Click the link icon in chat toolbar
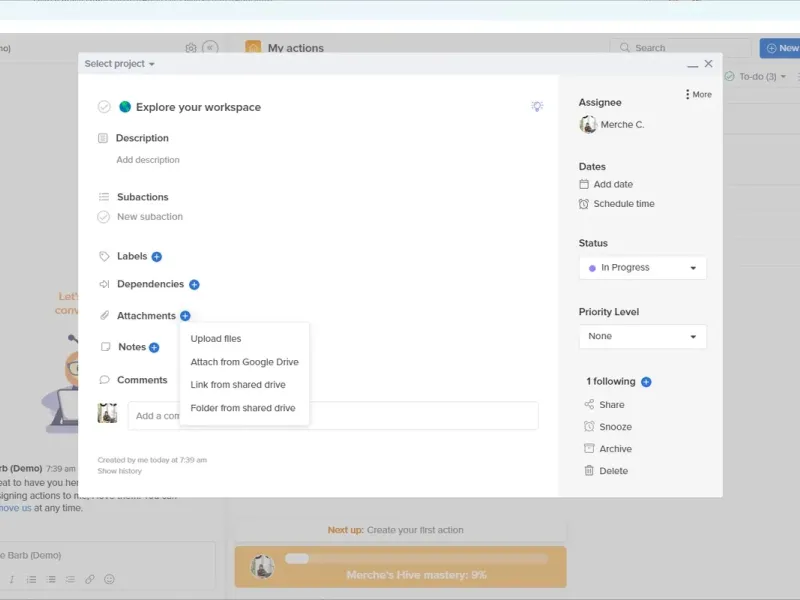This screenshot has width=800, height=600. point(90,579)
